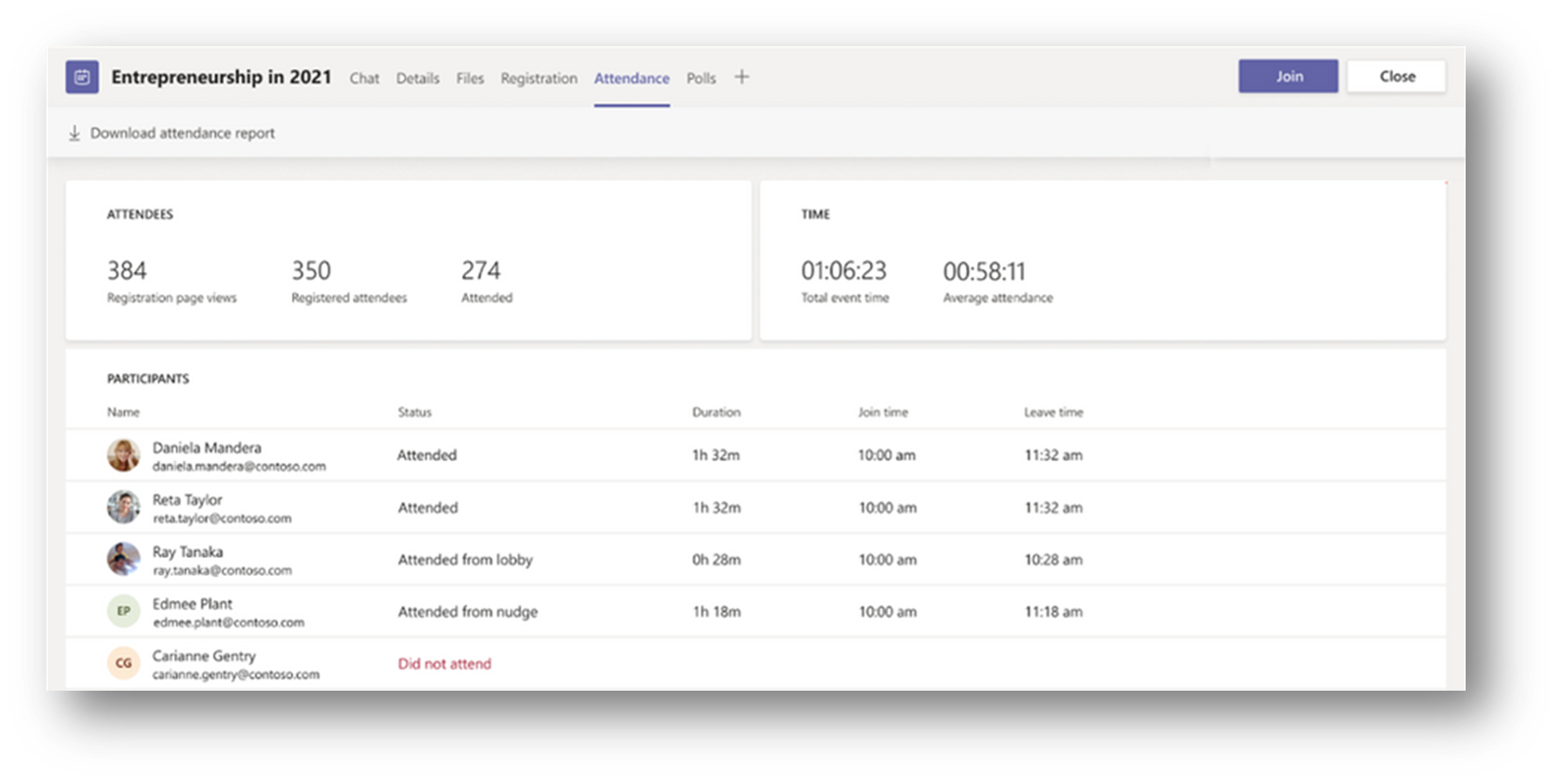
Task: Click the CG avatar for Carianne Gentry
Action: tap(123, 663)
